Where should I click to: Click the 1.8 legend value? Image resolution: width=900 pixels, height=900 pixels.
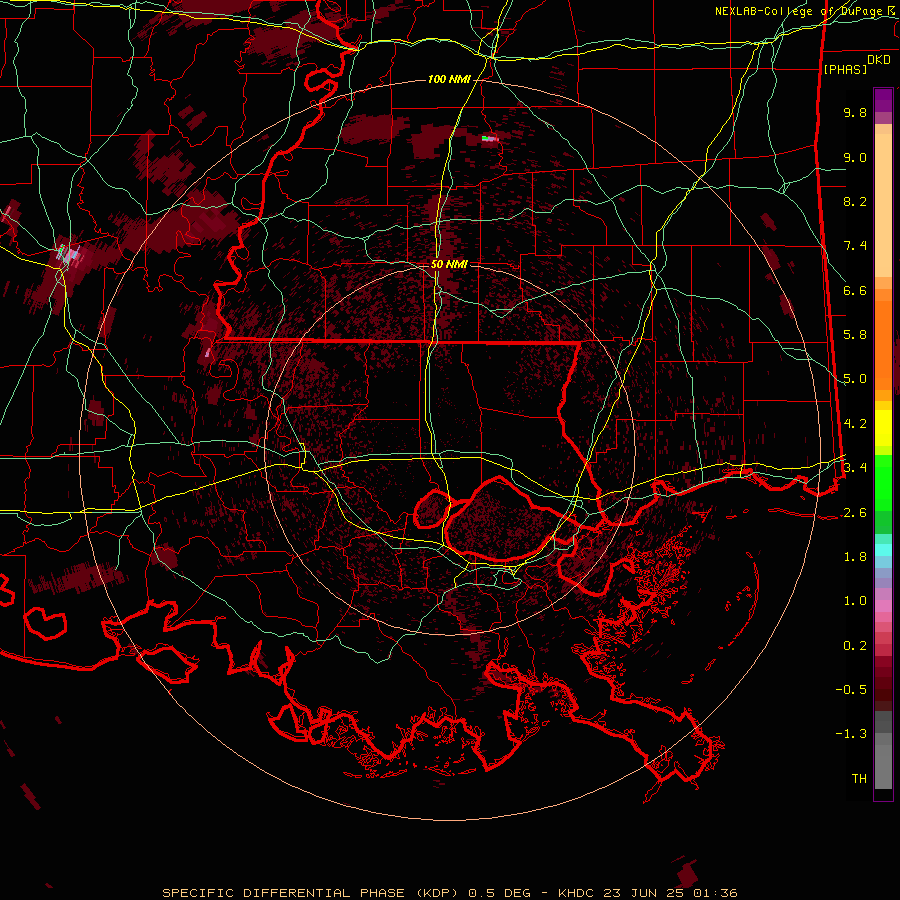855,557
